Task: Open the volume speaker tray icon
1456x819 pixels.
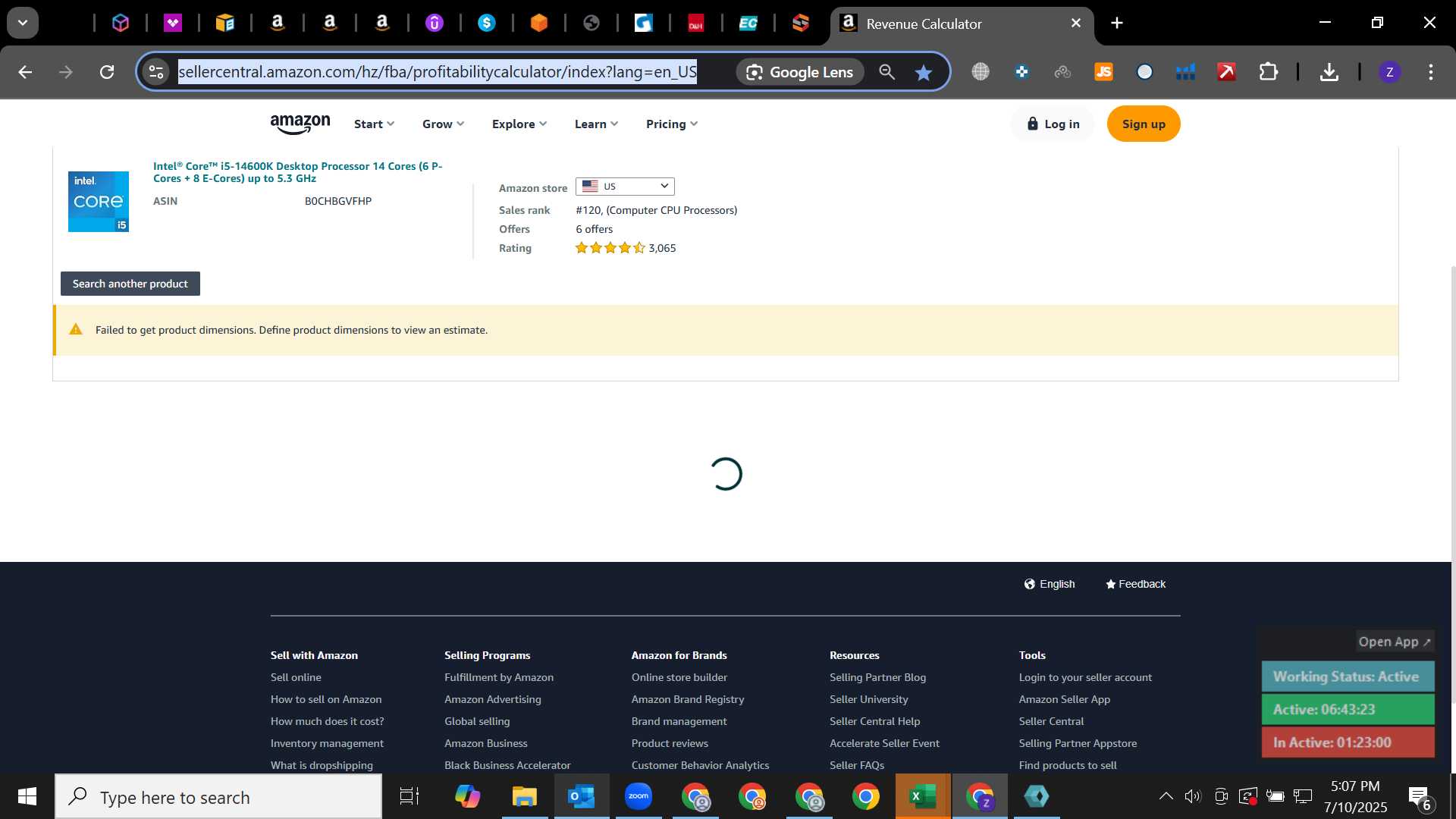Action: pyautogui.click(x=1193, y=796)
